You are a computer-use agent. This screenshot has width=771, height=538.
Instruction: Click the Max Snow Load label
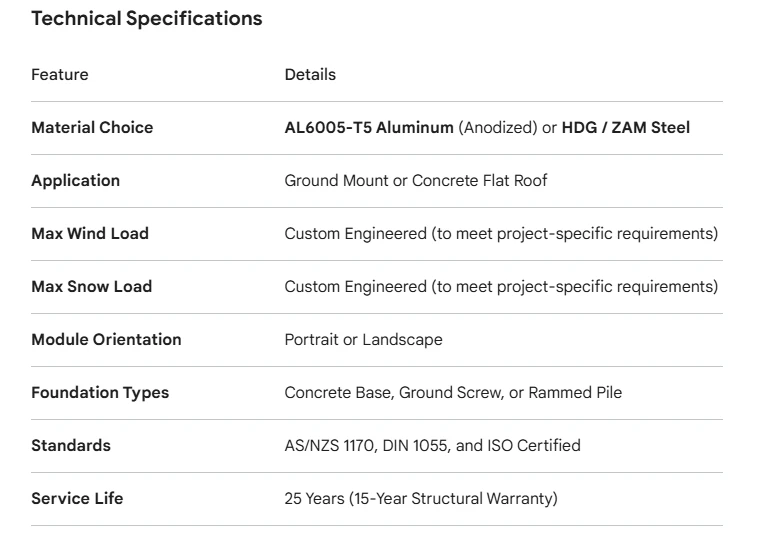(92, 287)
